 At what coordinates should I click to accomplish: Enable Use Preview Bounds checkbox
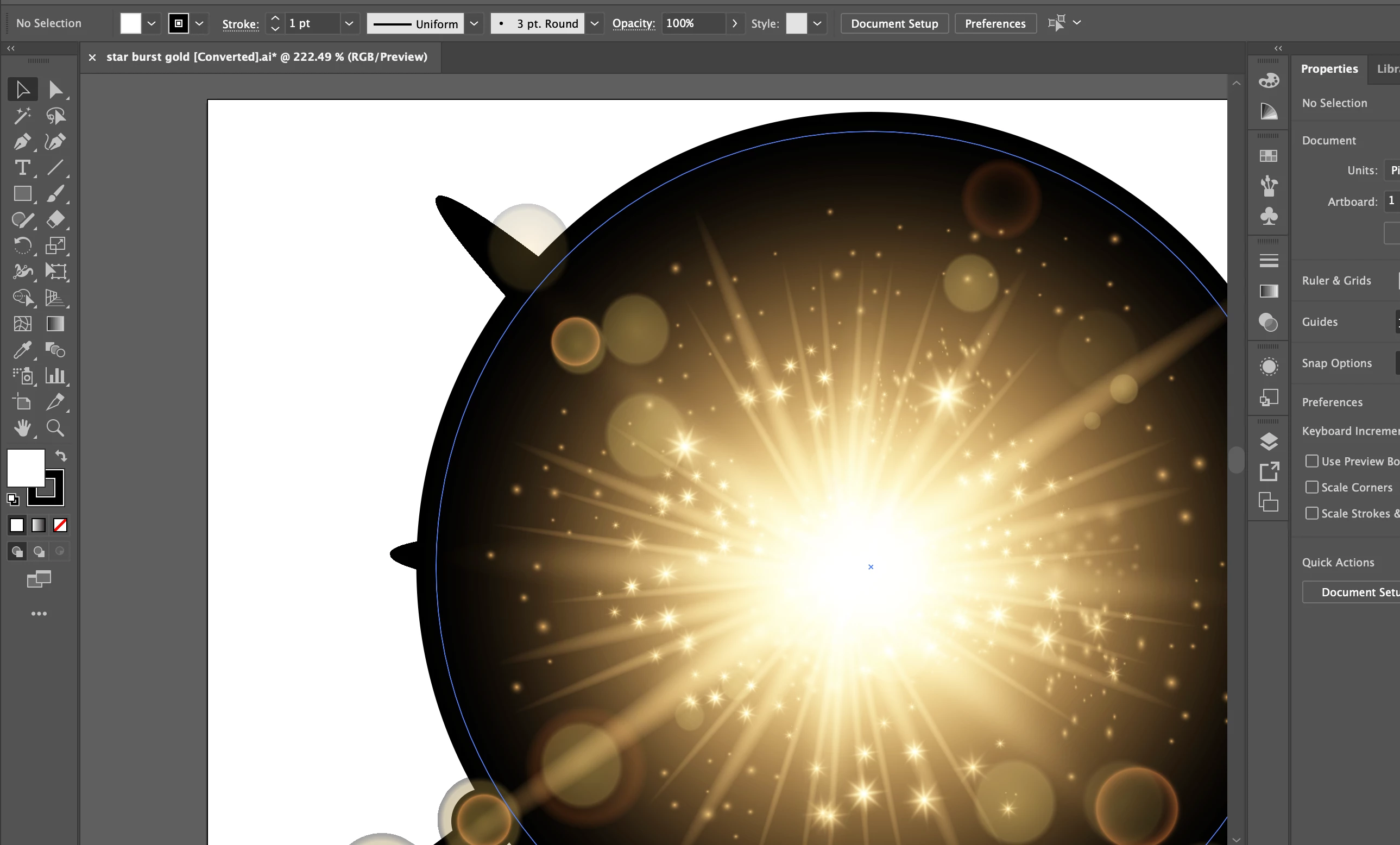(x=1311, y=461)
